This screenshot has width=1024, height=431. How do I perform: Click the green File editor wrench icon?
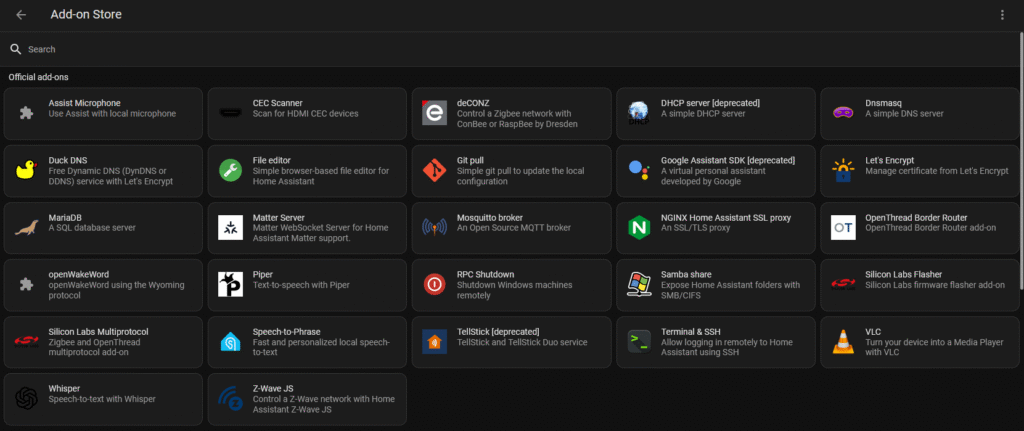coord(230,170)
